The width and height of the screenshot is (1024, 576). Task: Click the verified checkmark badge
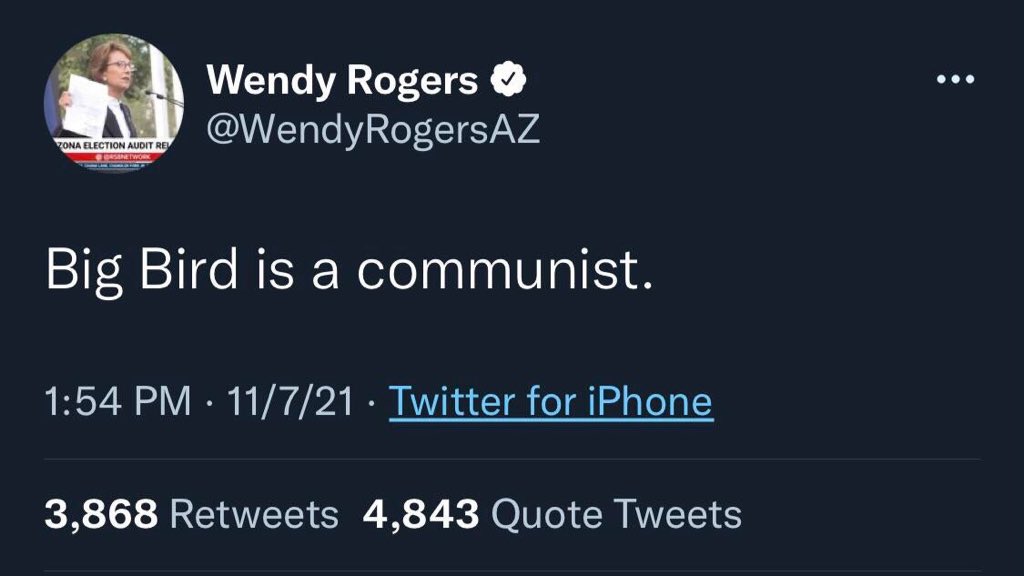pos(508,79)
